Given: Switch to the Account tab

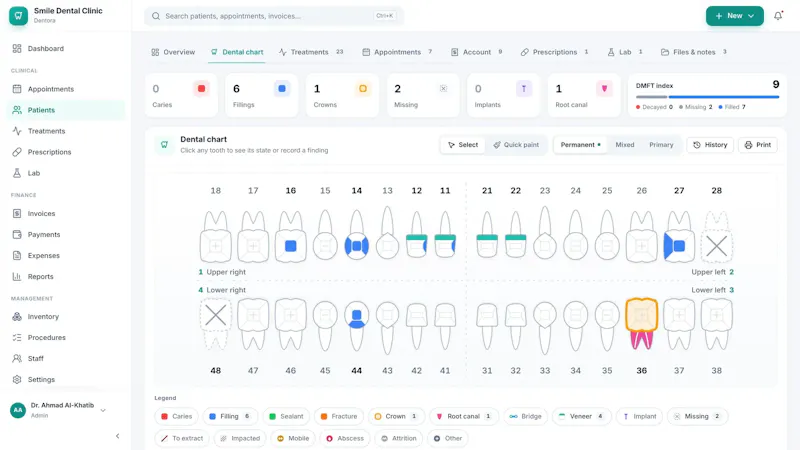Looking at the screenshot, I should 477,52.
